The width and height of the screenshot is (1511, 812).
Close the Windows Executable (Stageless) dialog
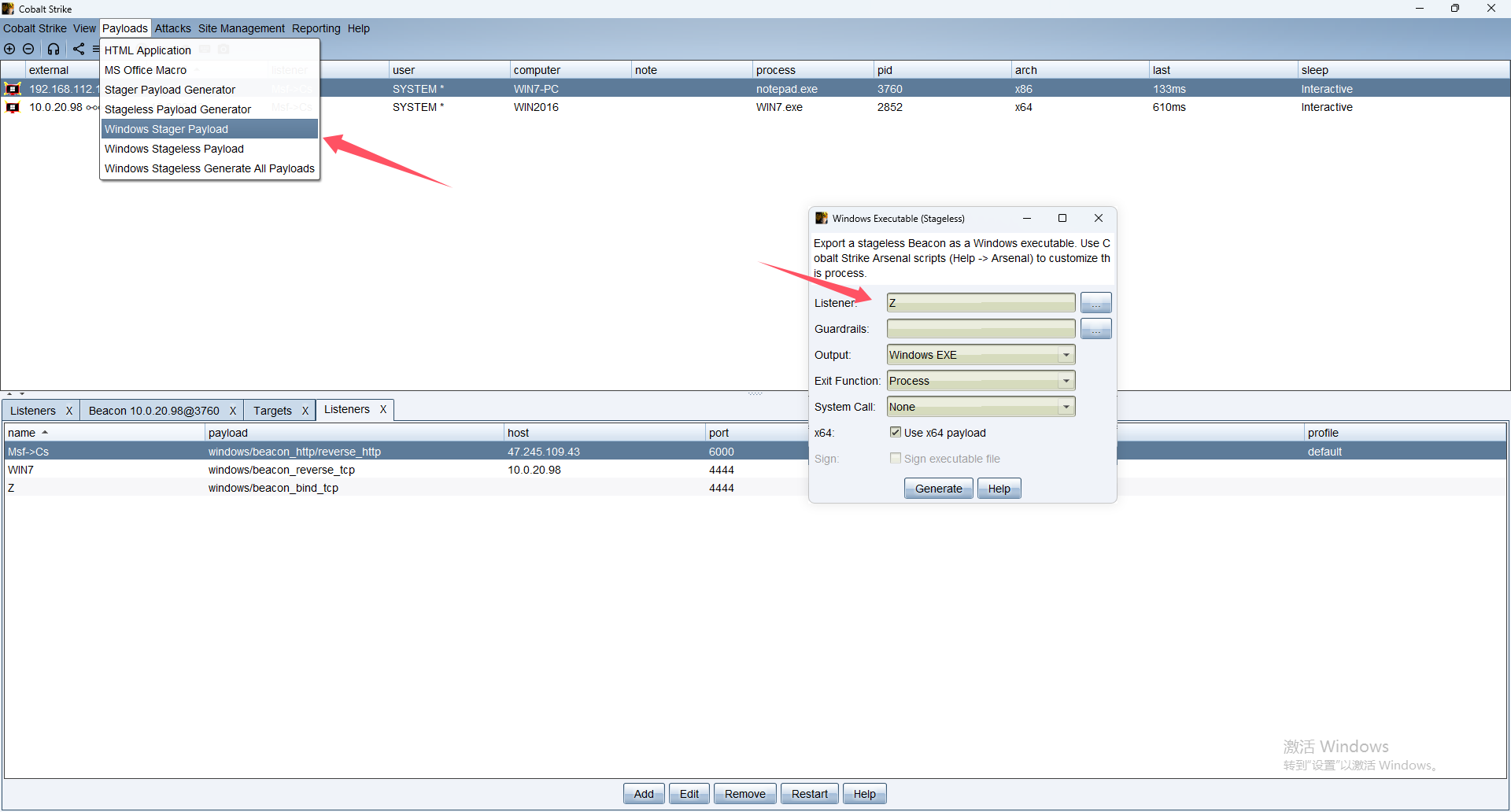pos(1099,218)
